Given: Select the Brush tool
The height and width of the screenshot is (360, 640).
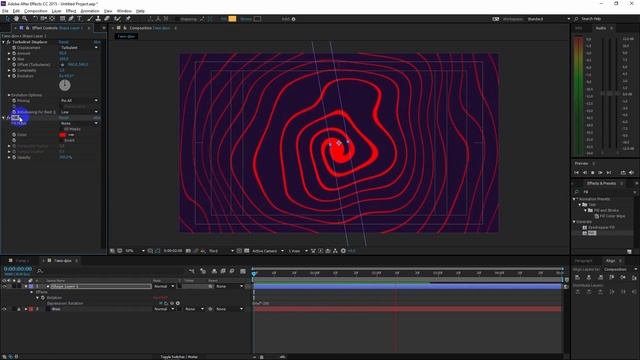Looking at the screenshot, I should click(90, 19).
